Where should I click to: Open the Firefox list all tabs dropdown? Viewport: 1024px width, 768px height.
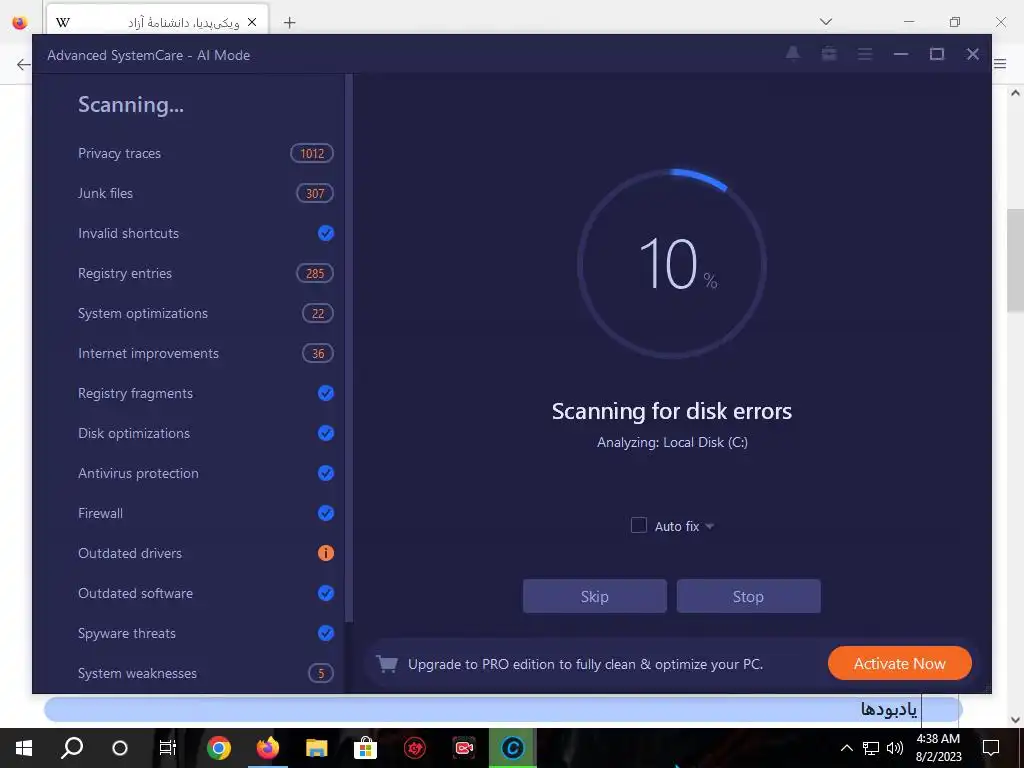coord(825,22)
